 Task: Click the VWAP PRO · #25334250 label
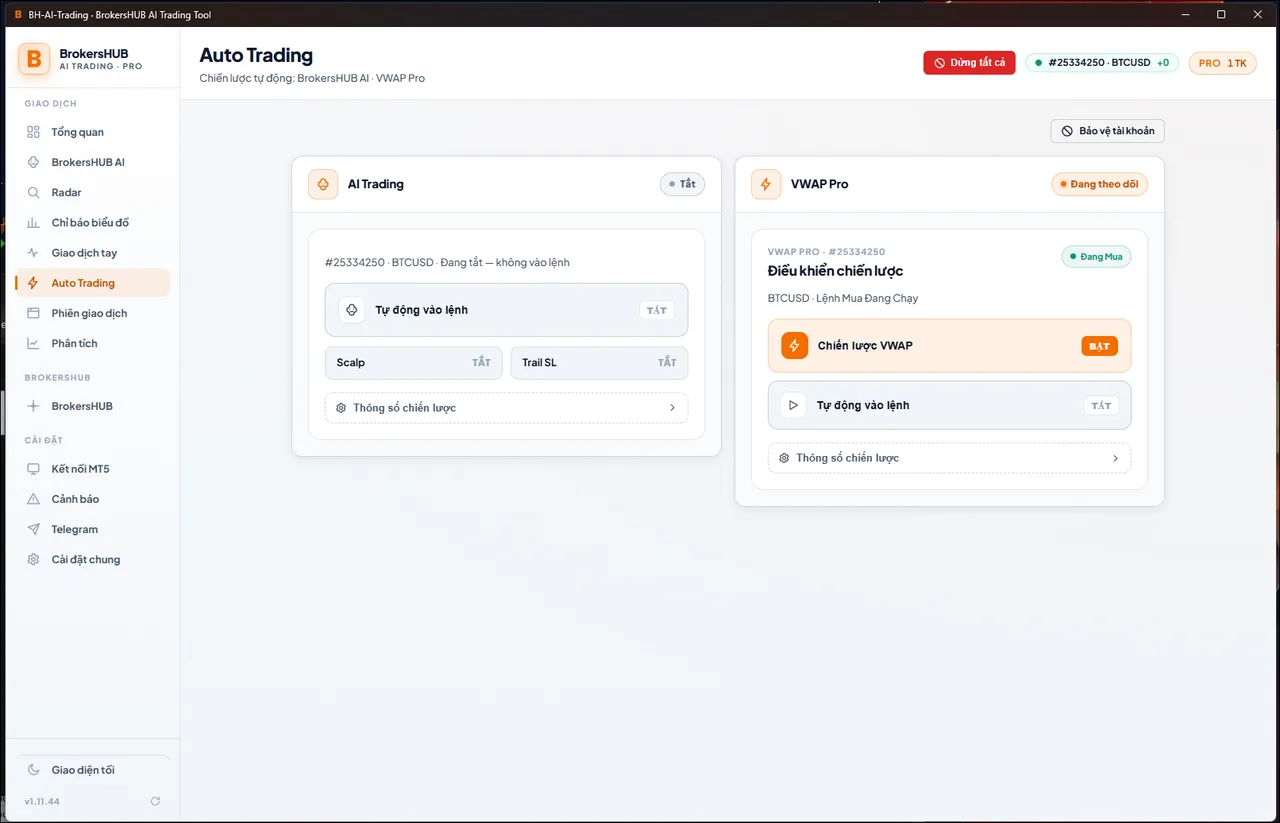point(826,252)
